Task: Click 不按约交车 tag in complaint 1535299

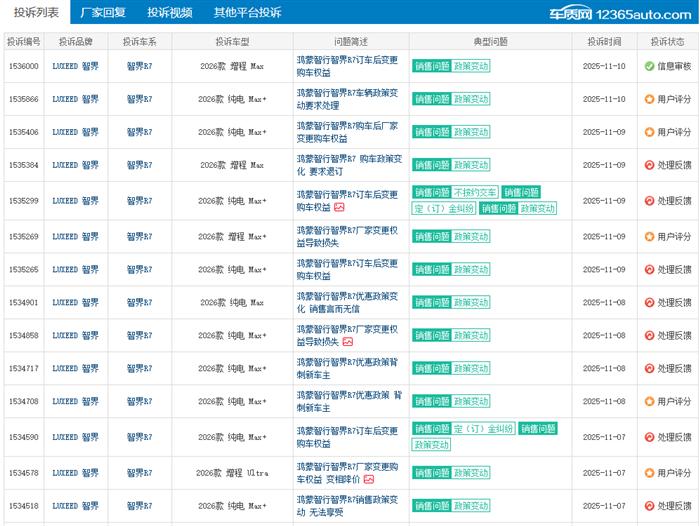Action: tap(475, 192)
